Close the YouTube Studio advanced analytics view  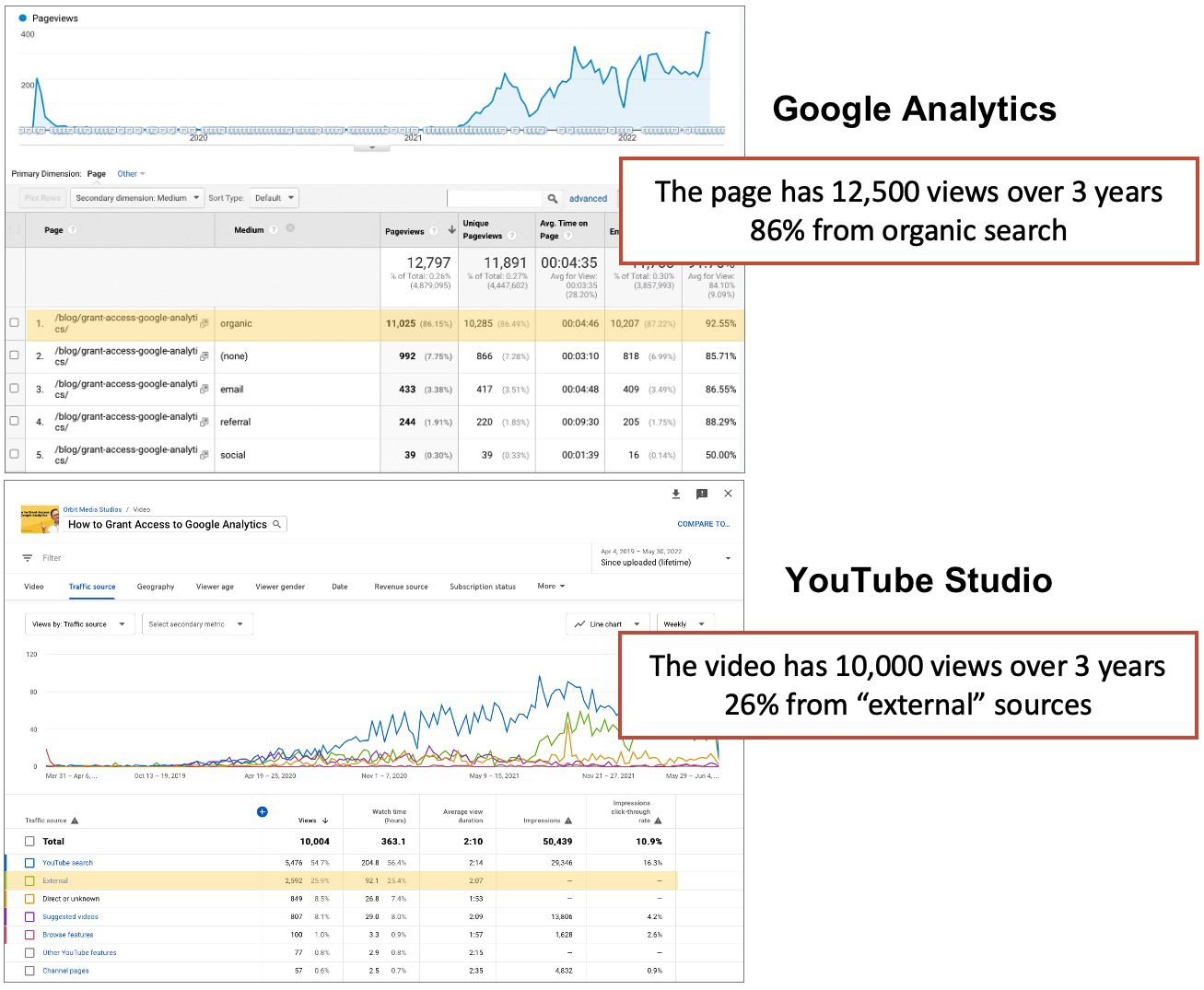coord(728,494)
